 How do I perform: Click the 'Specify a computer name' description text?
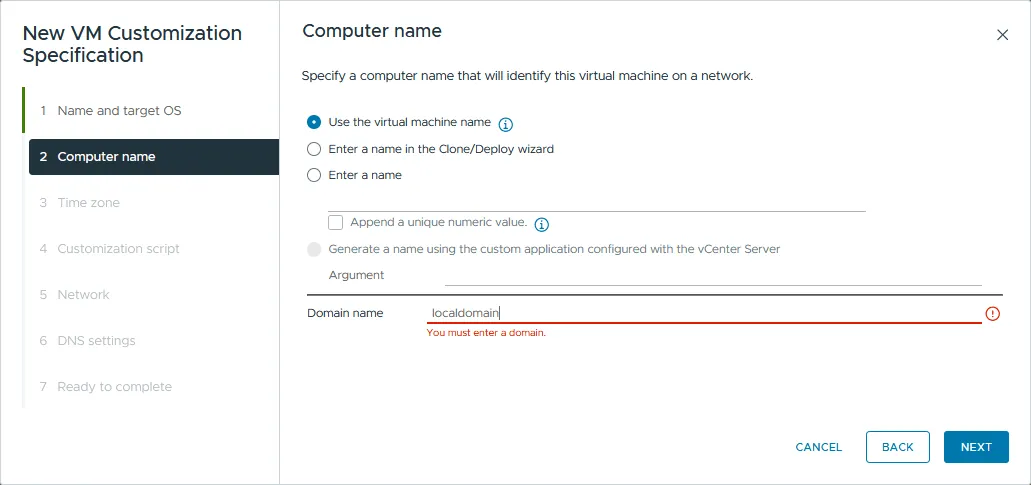[x=527, y=76]
